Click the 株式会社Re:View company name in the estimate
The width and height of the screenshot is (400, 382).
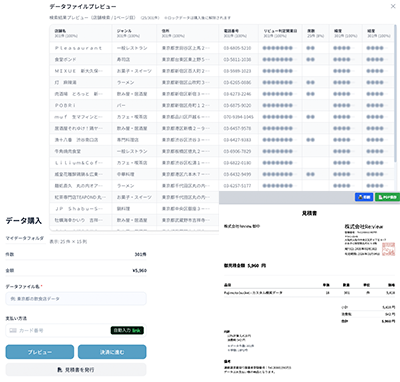(x=364, y=226)
